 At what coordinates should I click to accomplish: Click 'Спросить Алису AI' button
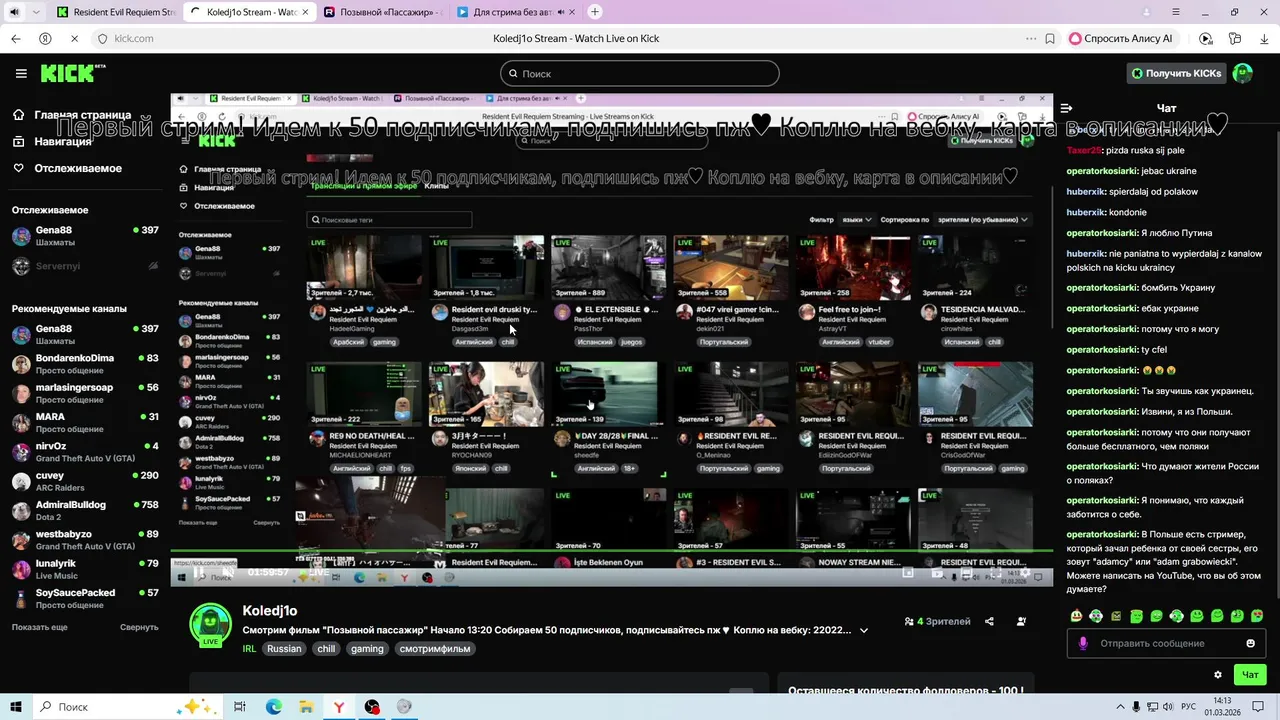1122,38
